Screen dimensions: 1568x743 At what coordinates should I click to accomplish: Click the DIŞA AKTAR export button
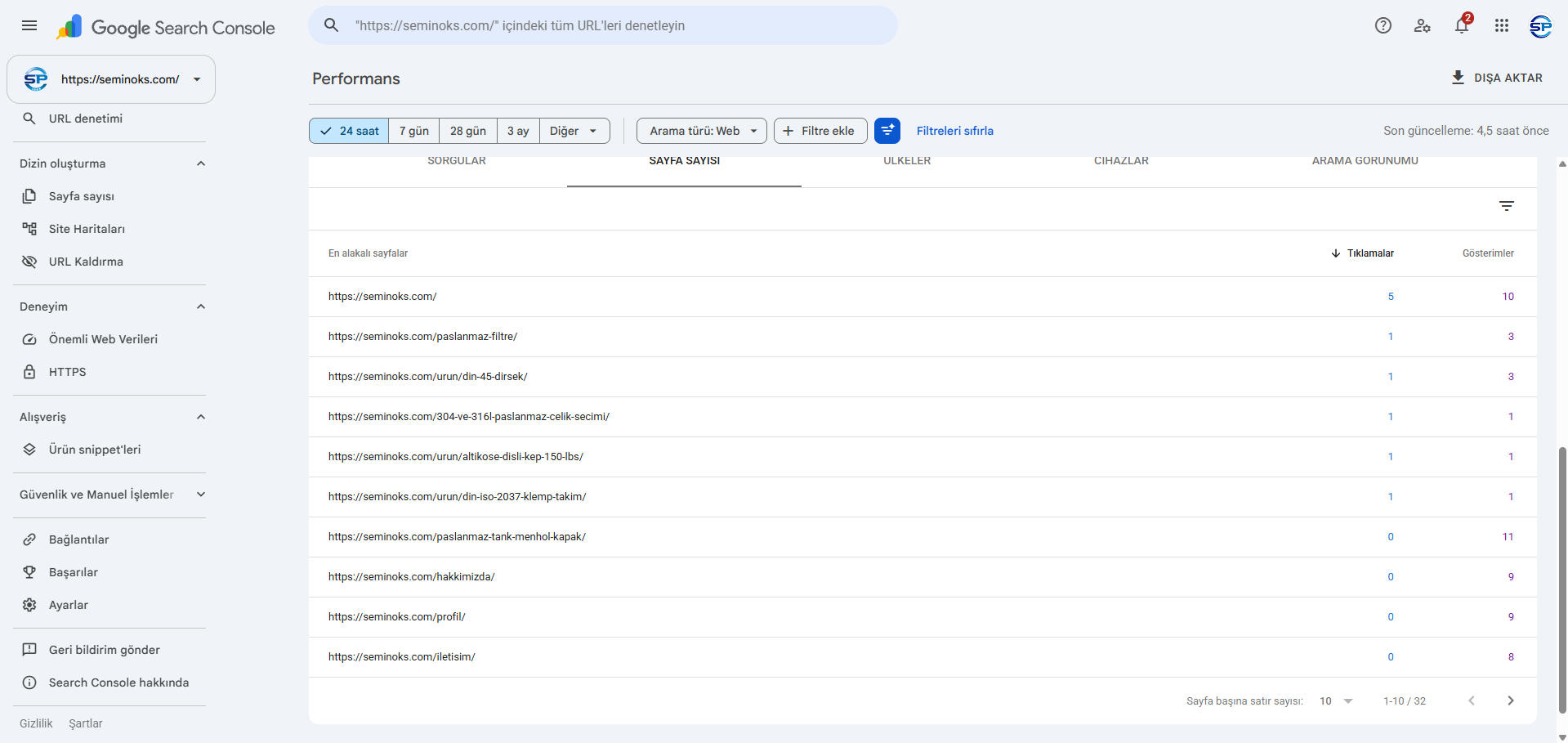pos(1497,78)
